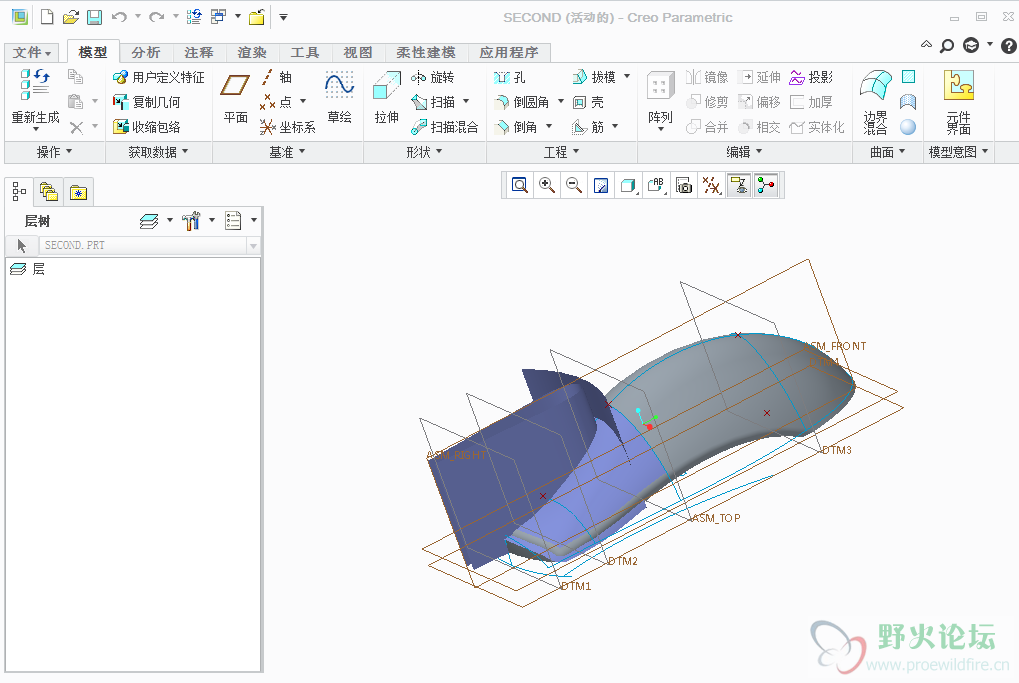
Task: Switch to the Render (渲染) tab
Action: 252,53
